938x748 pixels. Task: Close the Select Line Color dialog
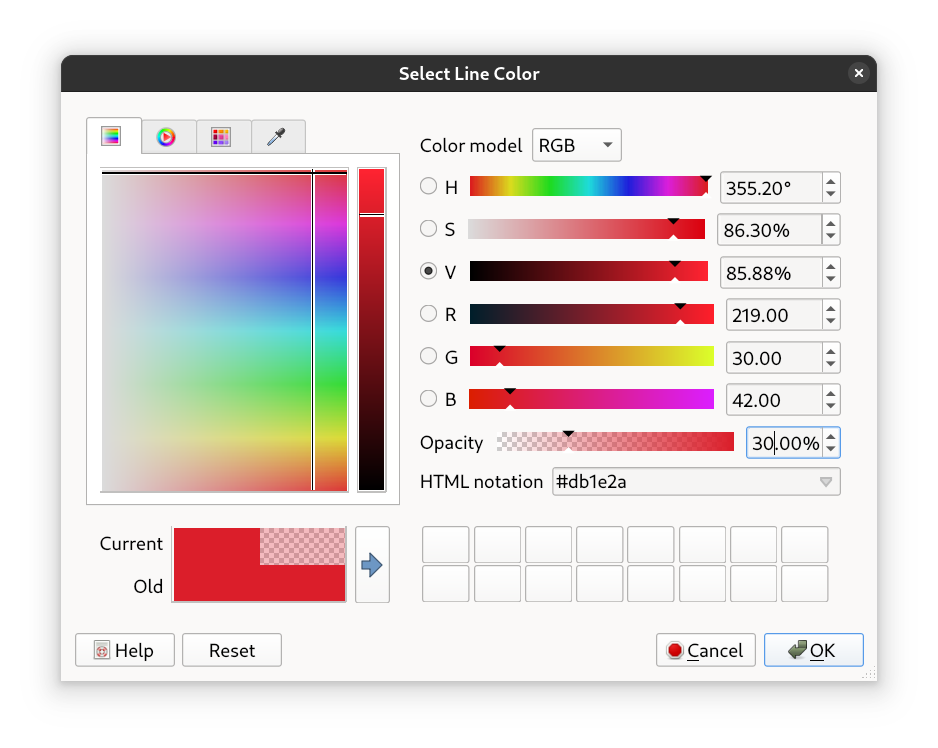(858, 73)
